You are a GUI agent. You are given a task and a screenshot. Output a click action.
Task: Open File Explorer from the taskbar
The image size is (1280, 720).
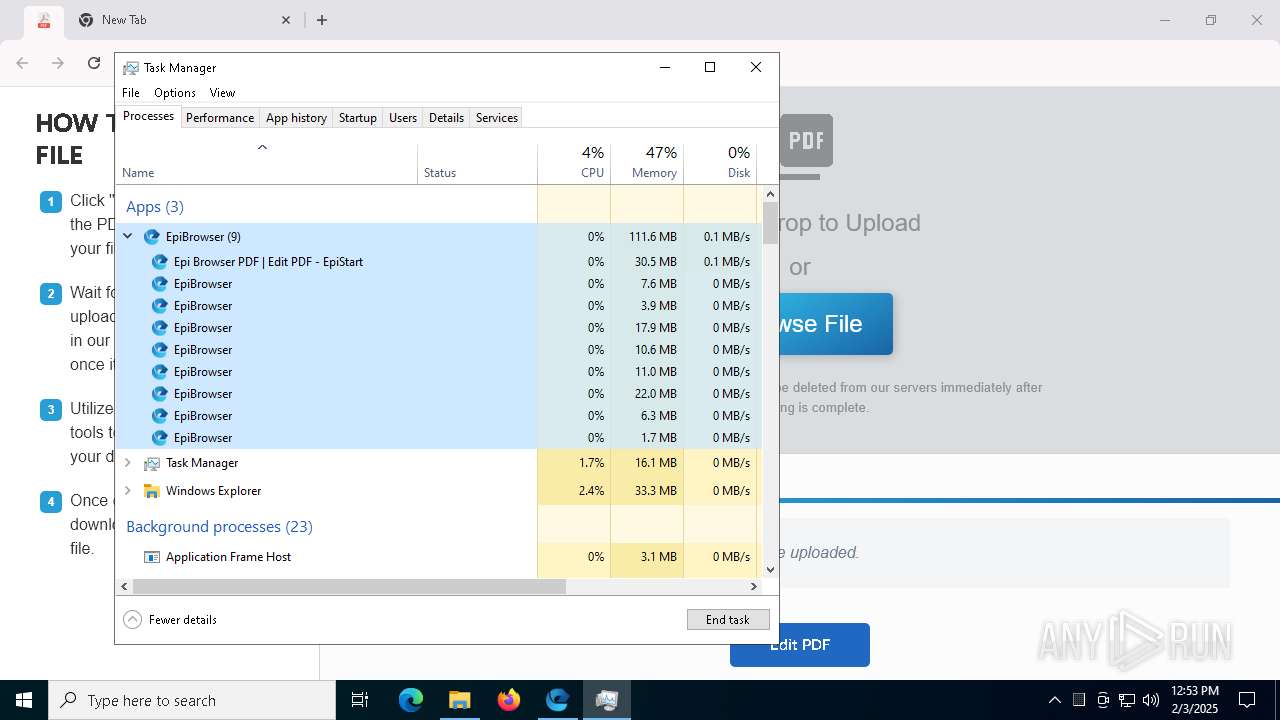(459, 700)
